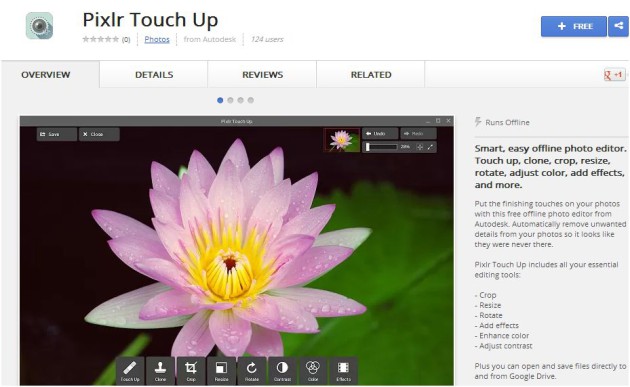Image resolution: width=630 pixels, height=387 pixels.
Task: Click the share icon button
Action: tap(618, 26)
